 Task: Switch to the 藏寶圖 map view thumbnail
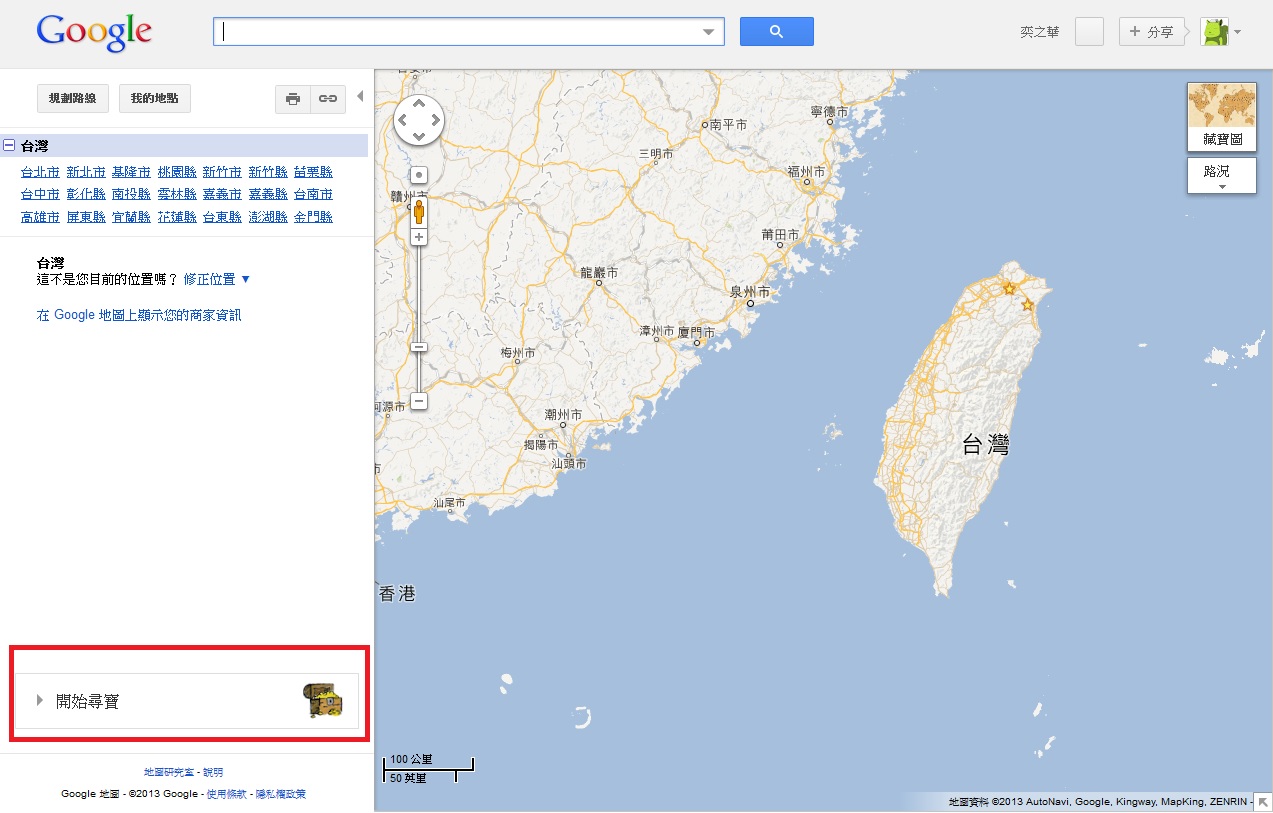point(1221,116)
